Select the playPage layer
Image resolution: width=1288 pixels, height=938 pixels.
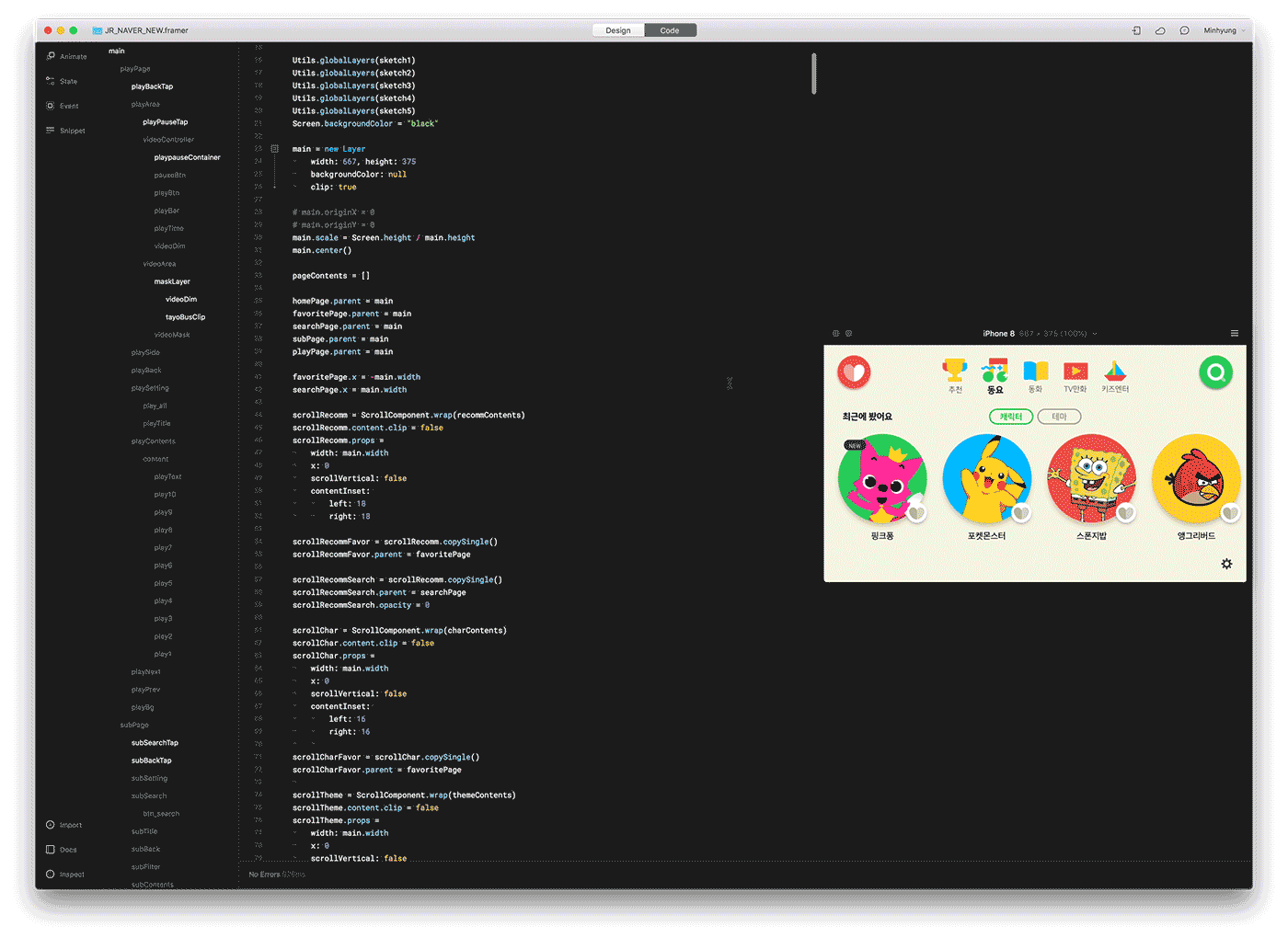(x=134, y=69)
